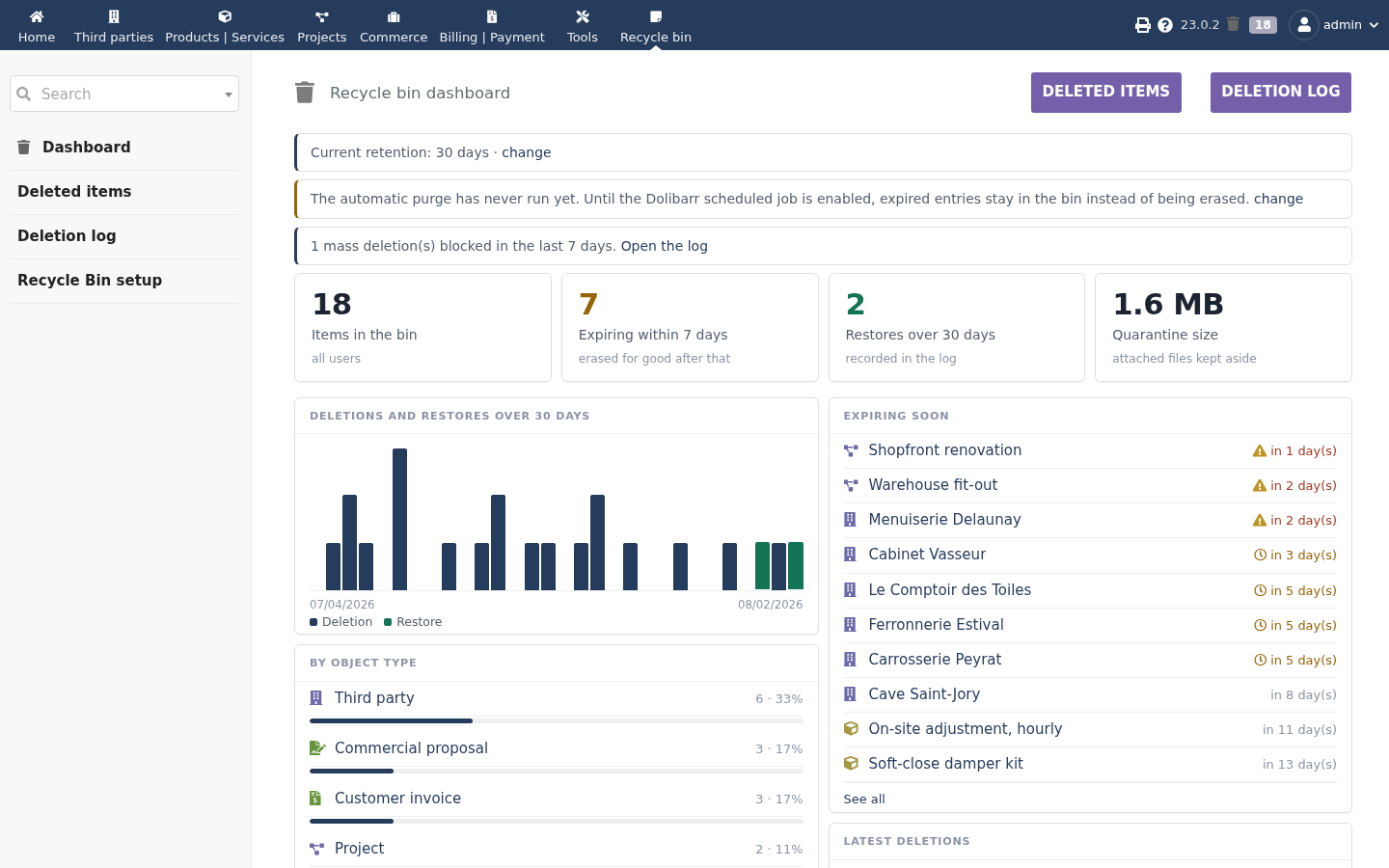Viewport: 1389px width, 868px height.
Task: Open Billing | Payment menu
Action: pyautogui.click(x=492, y=25)
